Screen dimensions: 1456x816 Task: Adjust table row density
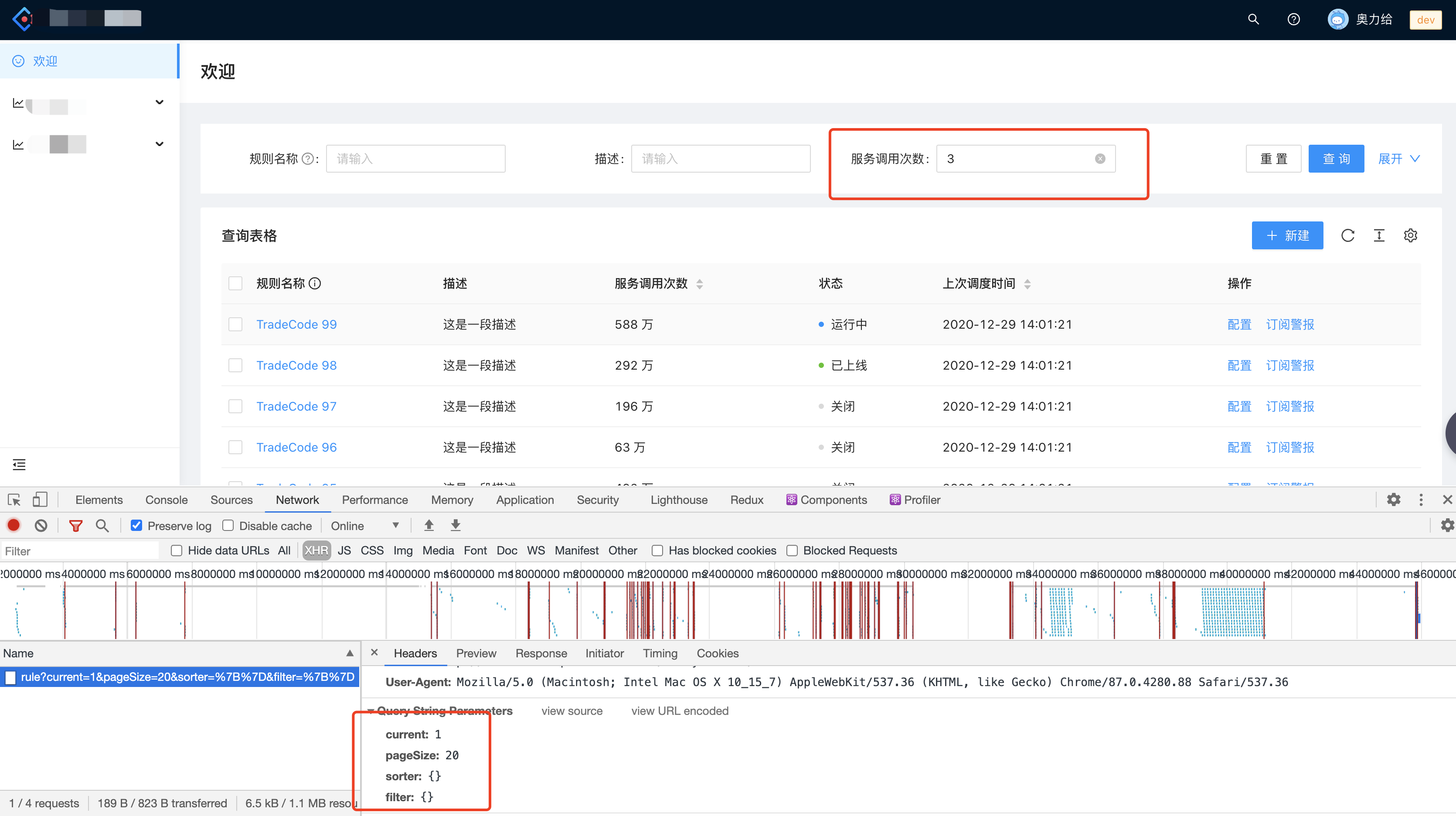pyautogui.click(x=1379, y=235)
